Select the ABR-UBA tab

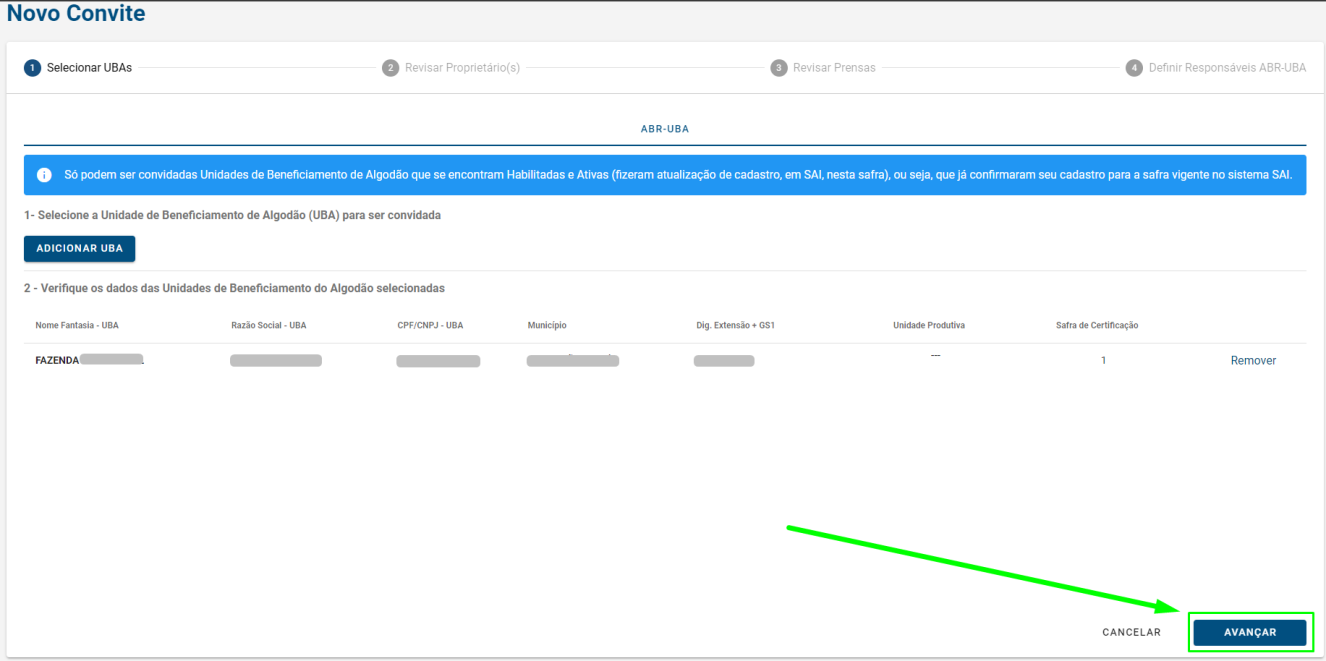[x=664, y=129]
